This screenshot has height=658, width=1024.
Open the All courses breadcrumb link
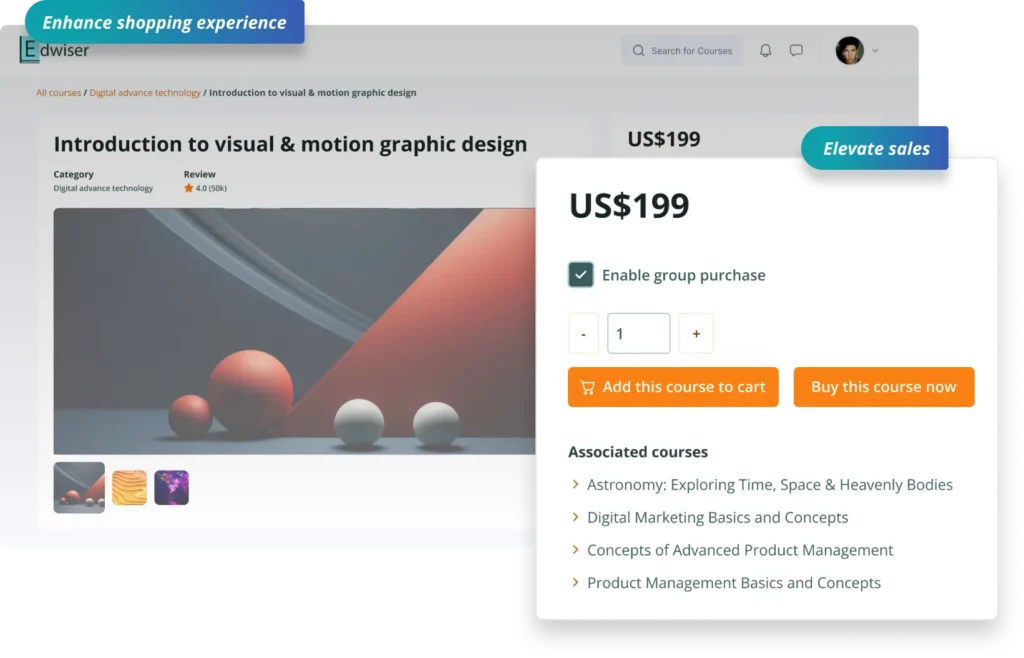pos(57,92)
